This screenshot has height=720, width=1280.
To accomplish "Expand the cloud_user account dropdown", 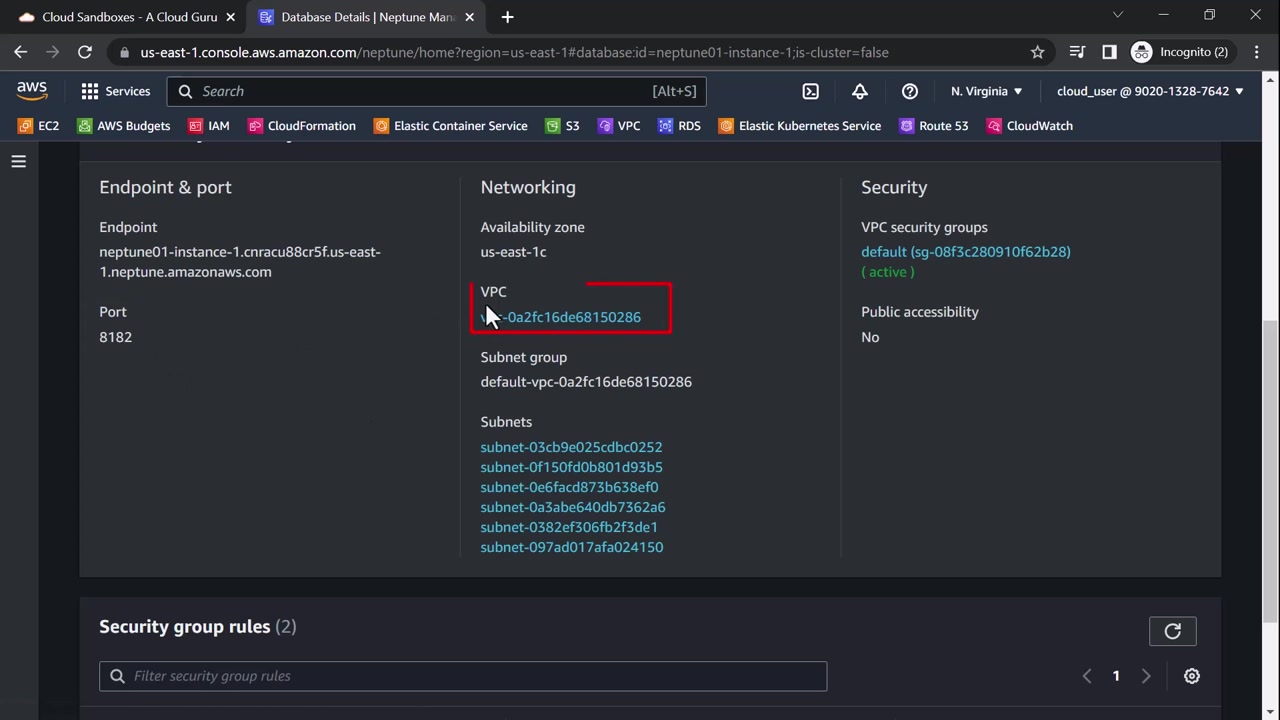I will pyautogui.click(x=1150, y=91).
